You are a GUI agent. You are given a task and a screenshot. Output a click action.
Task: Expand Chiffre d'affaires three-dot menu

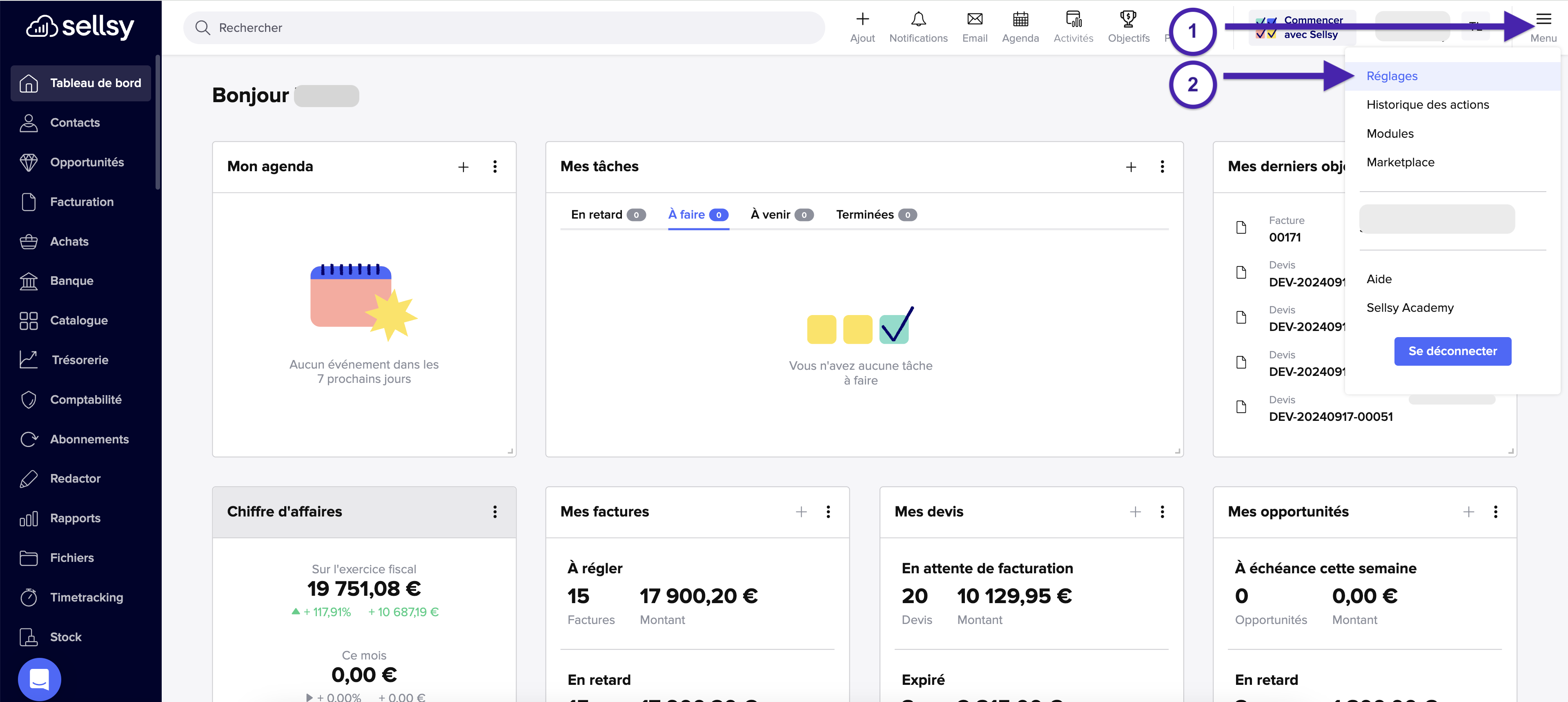[x=495, y=512]
